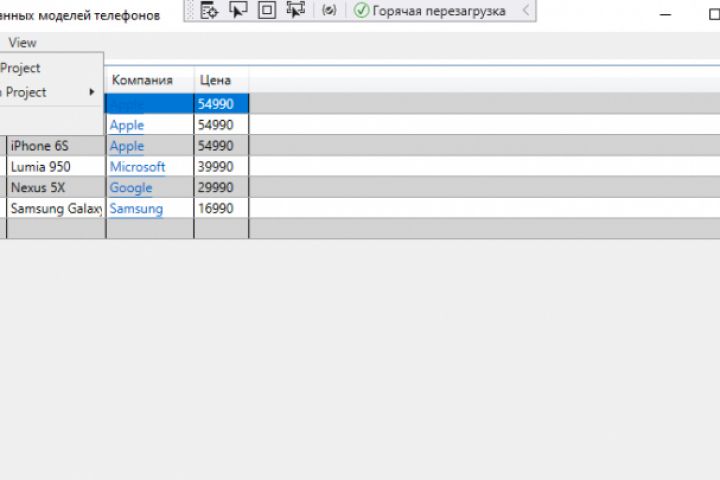Select price 54990 in the iPhone 6S row
Screen dimensions: 720x480
point(221,146)
